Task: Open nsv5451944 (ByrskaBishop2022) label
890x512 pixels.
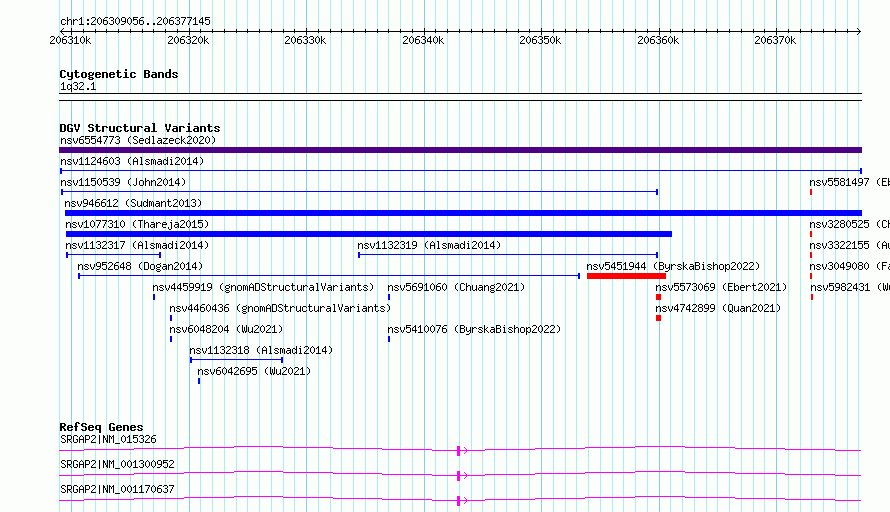Action: click(x=673, y=266)
